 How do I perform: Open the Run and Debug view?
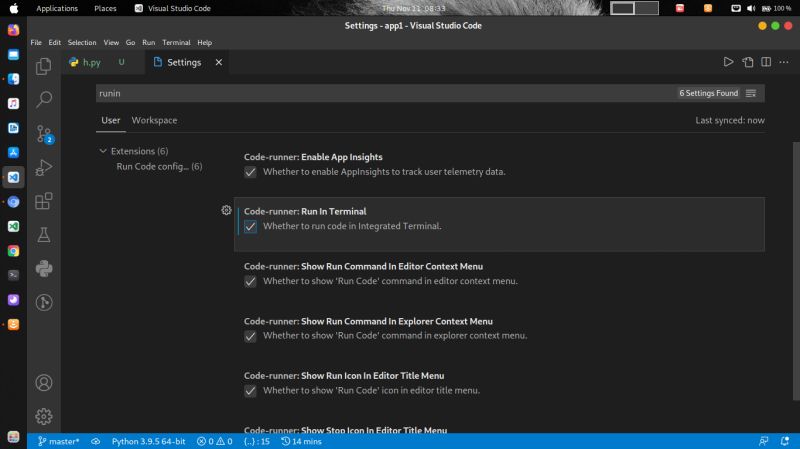[x=43, y=167]
